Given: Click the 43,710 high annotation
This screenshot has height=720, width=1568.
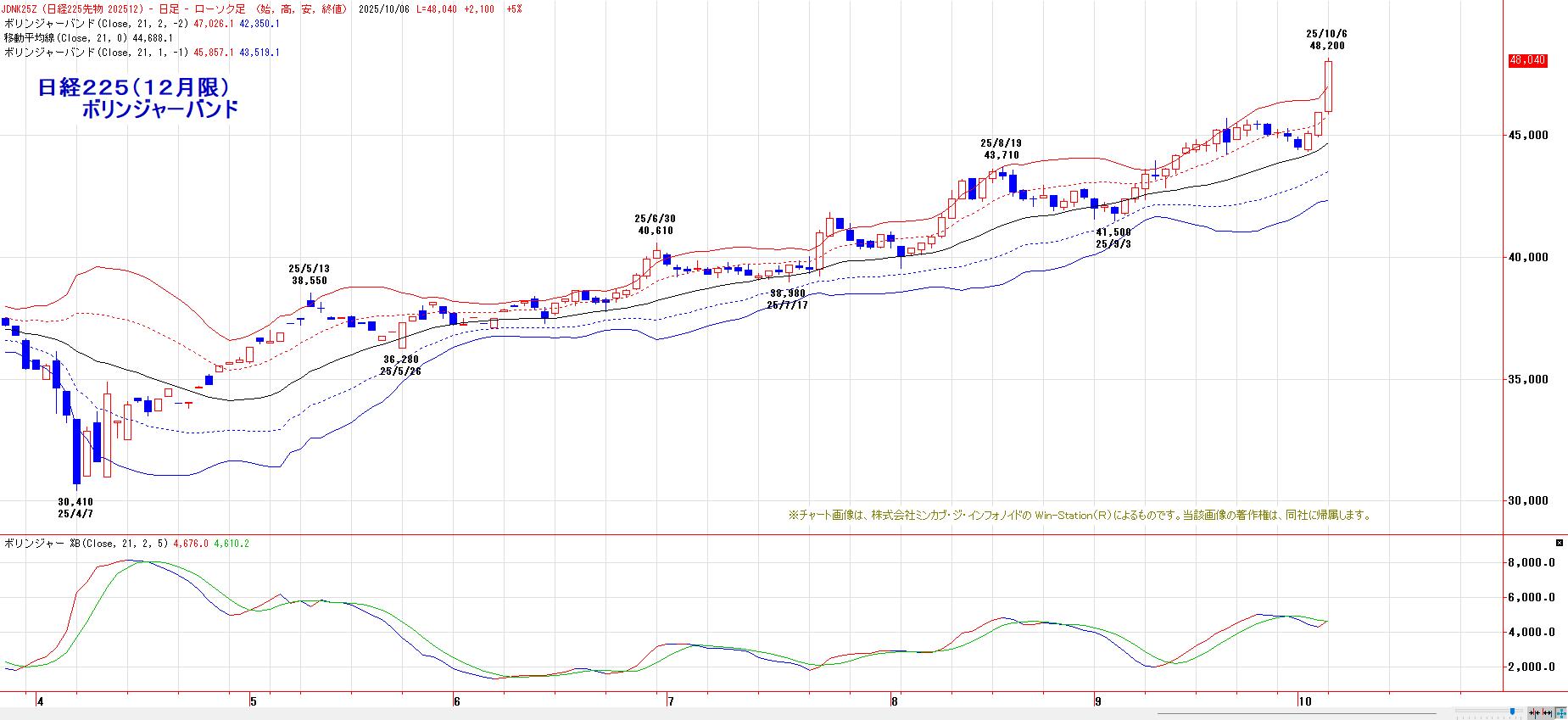Looking at the screenshot, I should pyautogui.click(x=1002, y=155).
